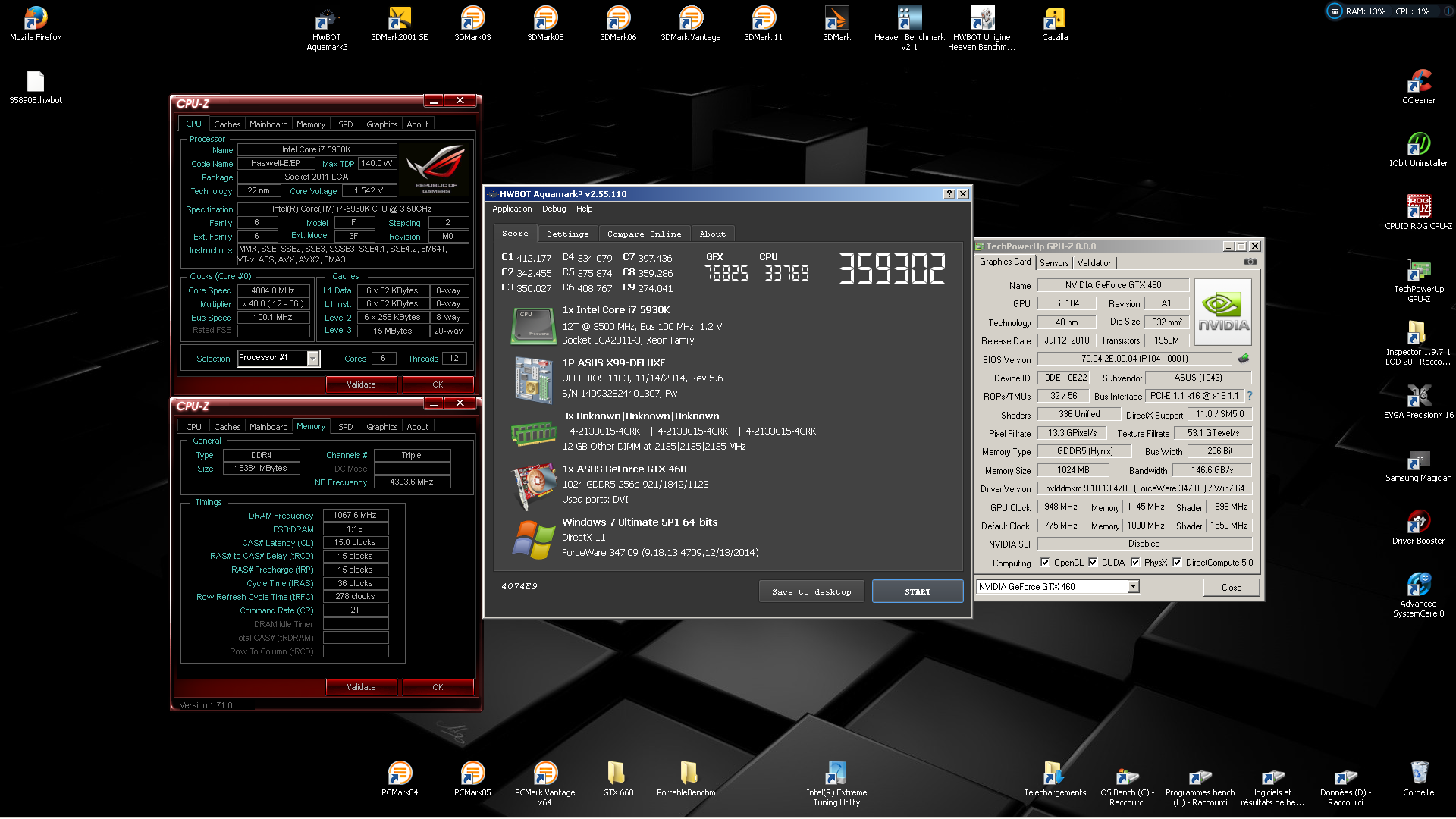This screenshot has height=819, width=1456.
Task: Open 3DMark05 desktop shortcut
Action: 545,24
